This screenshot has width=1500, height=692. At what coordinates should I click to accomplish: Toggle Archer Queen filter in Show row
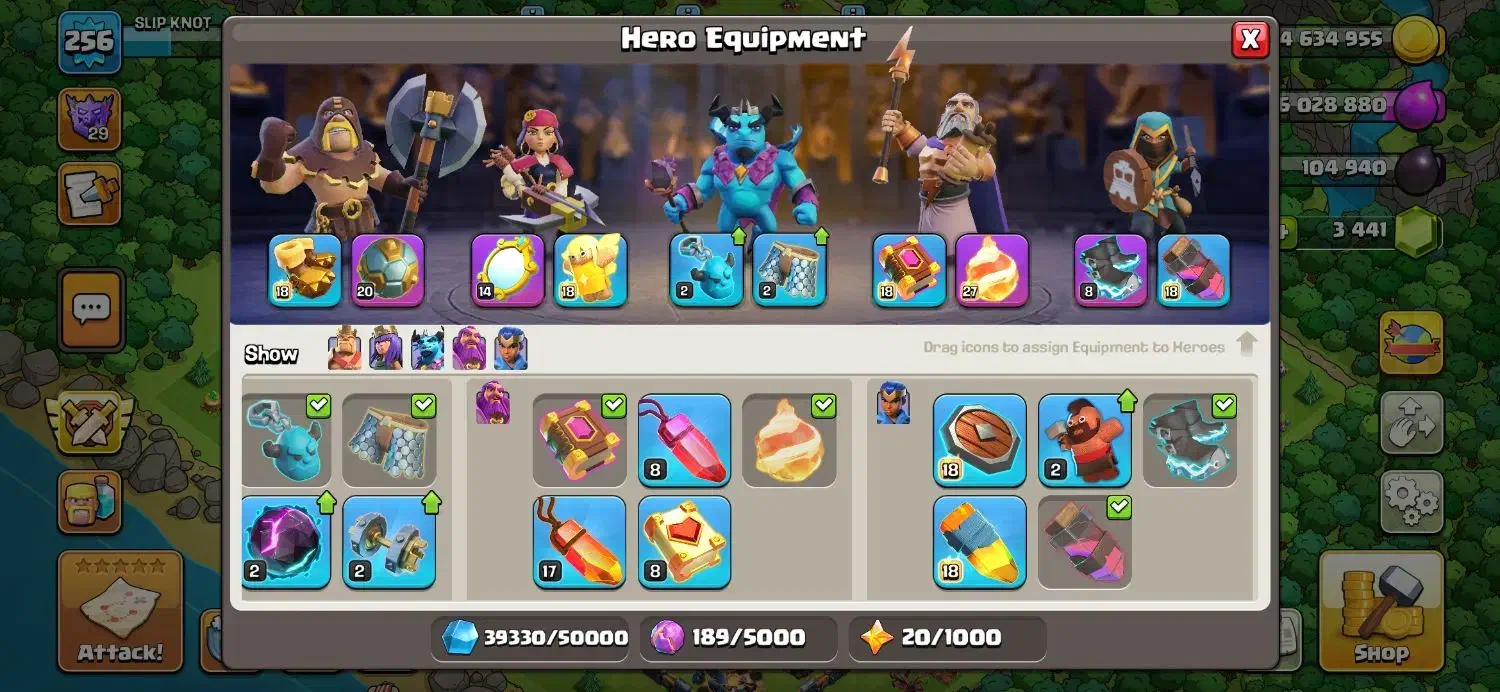tap(386, 349)
